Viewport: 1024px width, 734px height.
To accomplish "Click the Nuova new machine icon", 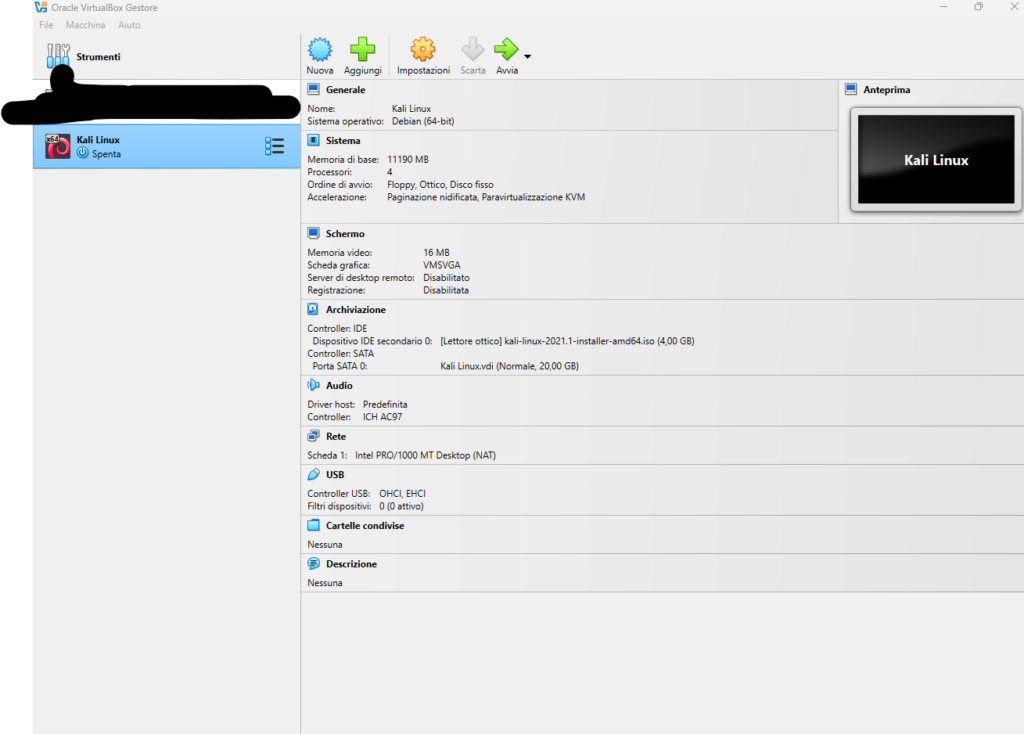I will click(319, 50).
